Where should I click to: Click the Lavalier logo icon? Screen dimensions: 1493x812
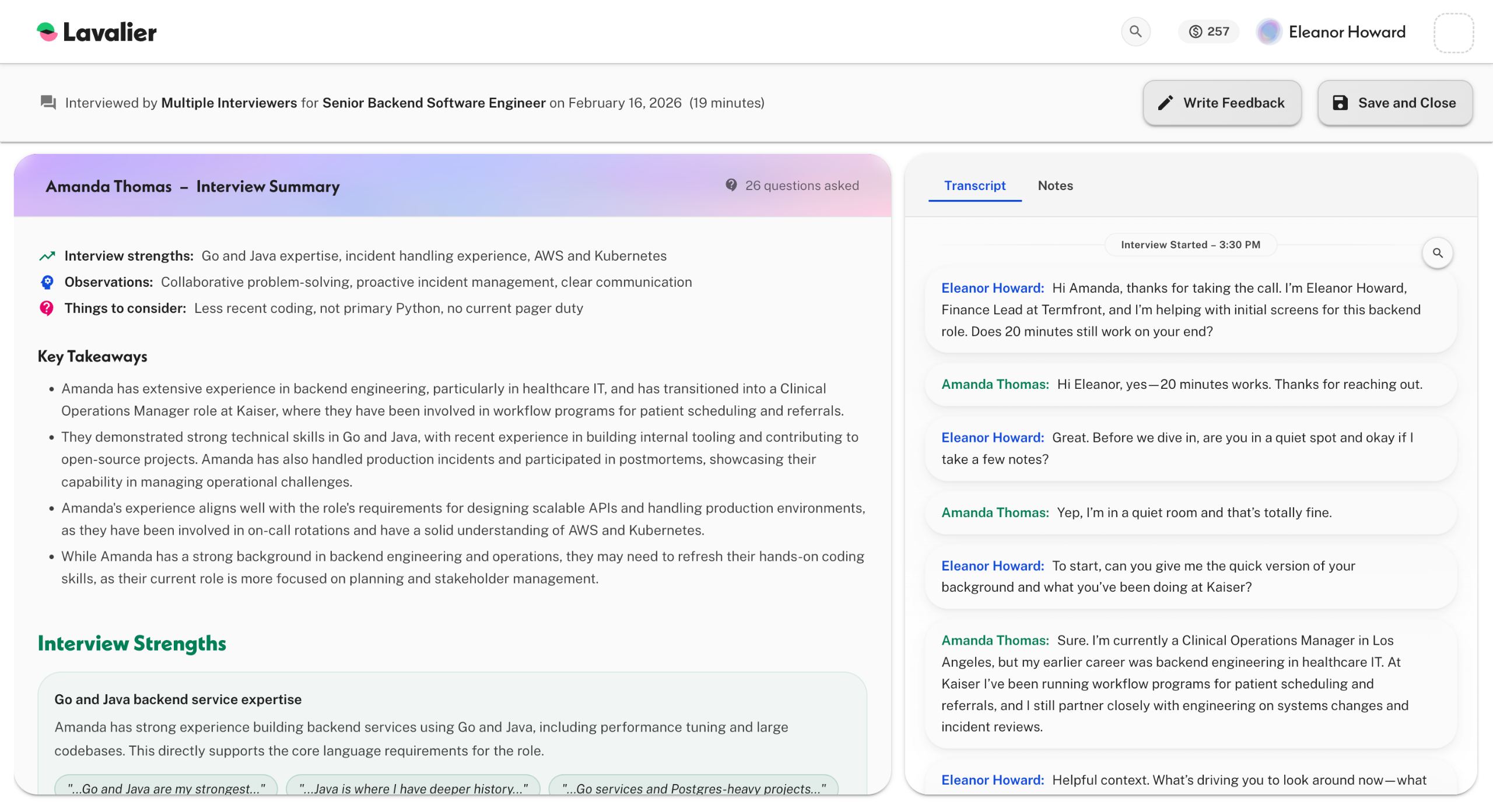(x=47, y=32)
